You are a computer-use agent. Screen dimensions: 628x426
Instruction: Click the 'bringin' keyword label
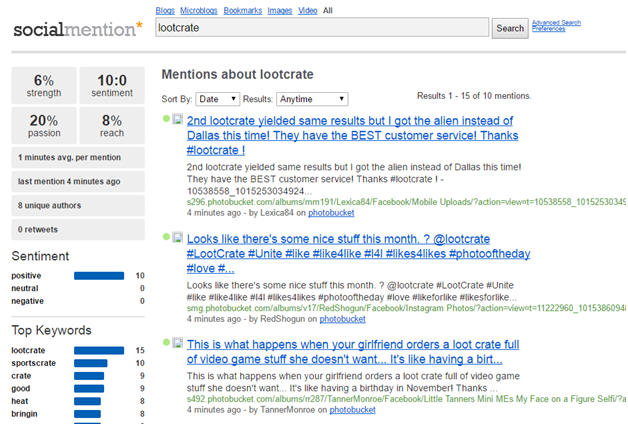24,414
